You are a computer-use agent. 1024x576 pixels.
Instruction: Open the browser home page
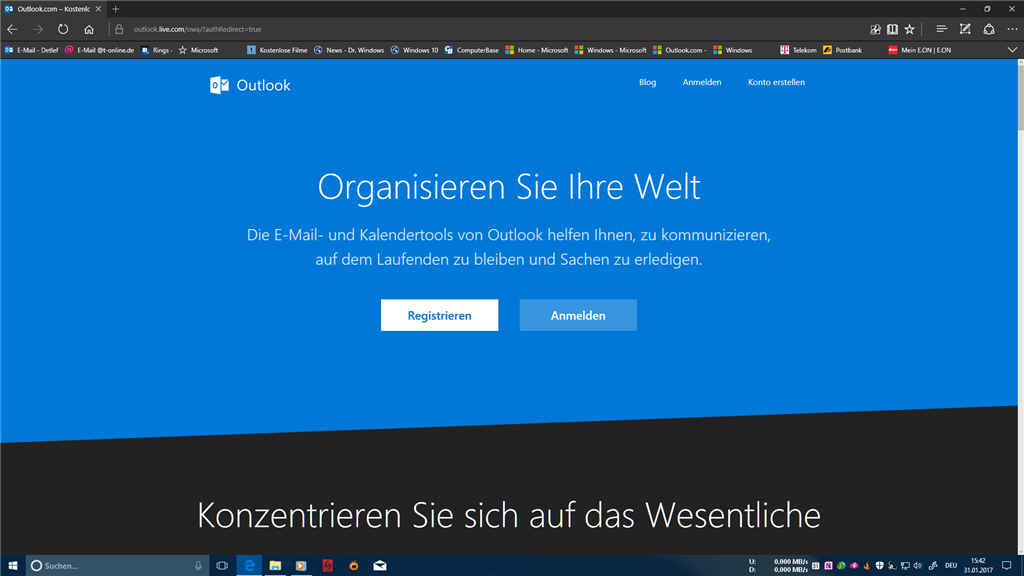coord(89,29)
